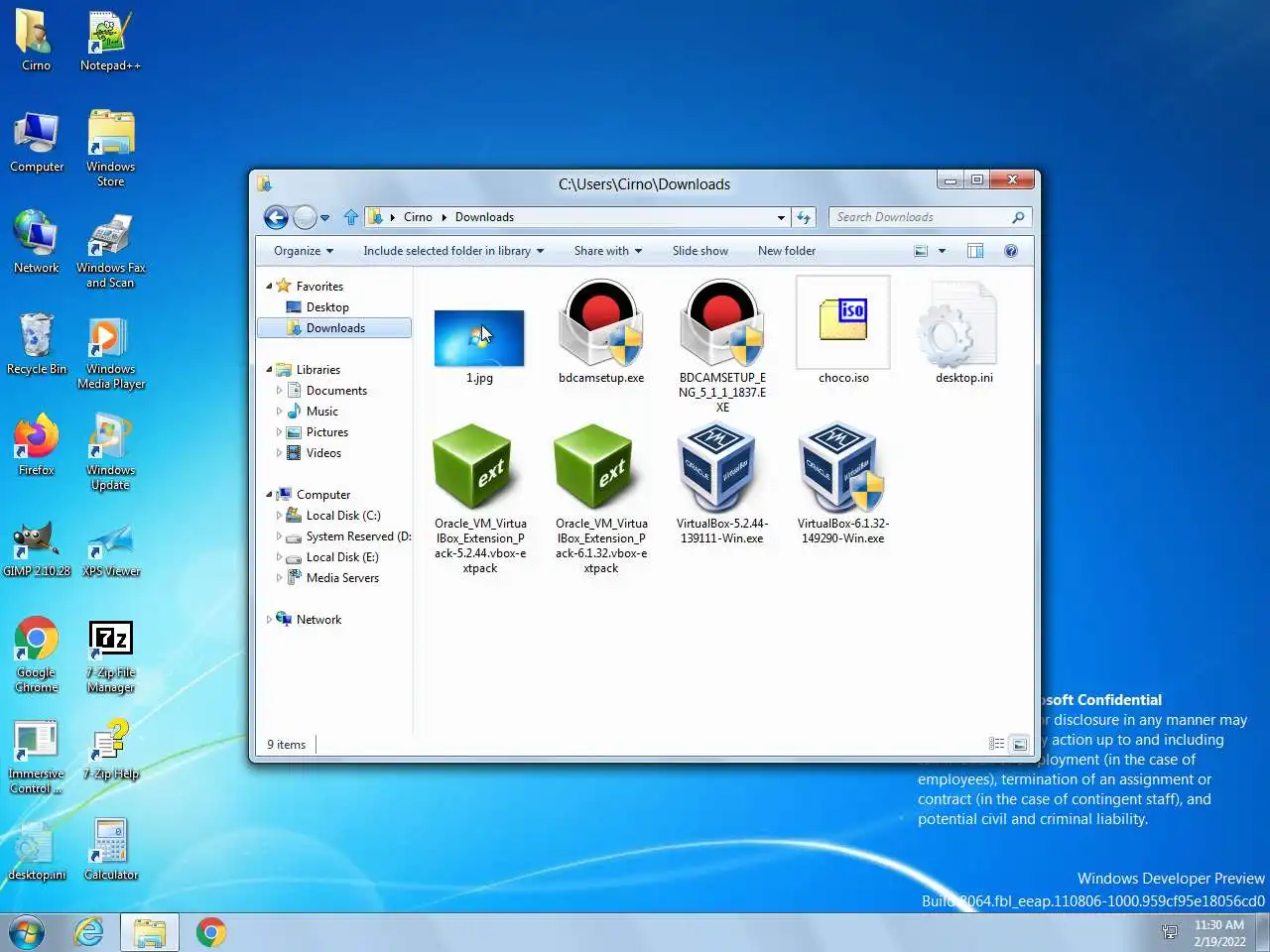The width and height of the screenshot is (1270, 952).
Task: Select the choco.iso file
Action: (843, 331)
